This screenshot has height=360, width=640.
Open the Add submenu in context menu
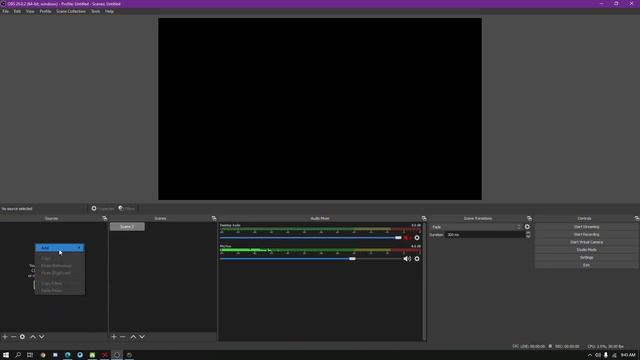pyautogui.click(x=60, y=248)
